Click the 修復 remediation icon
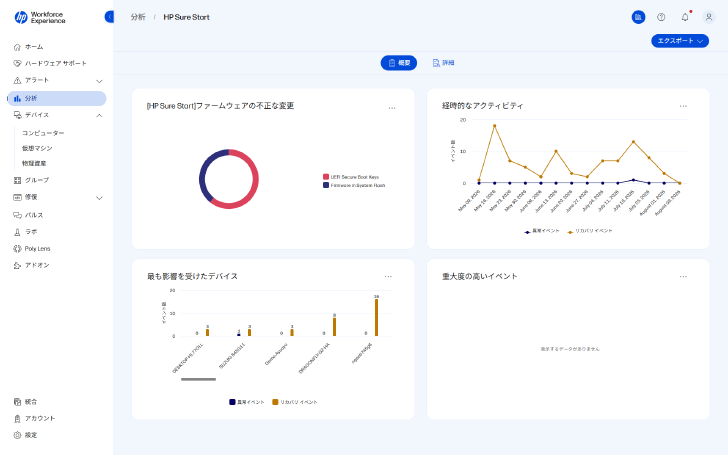Viewport: 728px width, 455px height. [x=17, y=197]
